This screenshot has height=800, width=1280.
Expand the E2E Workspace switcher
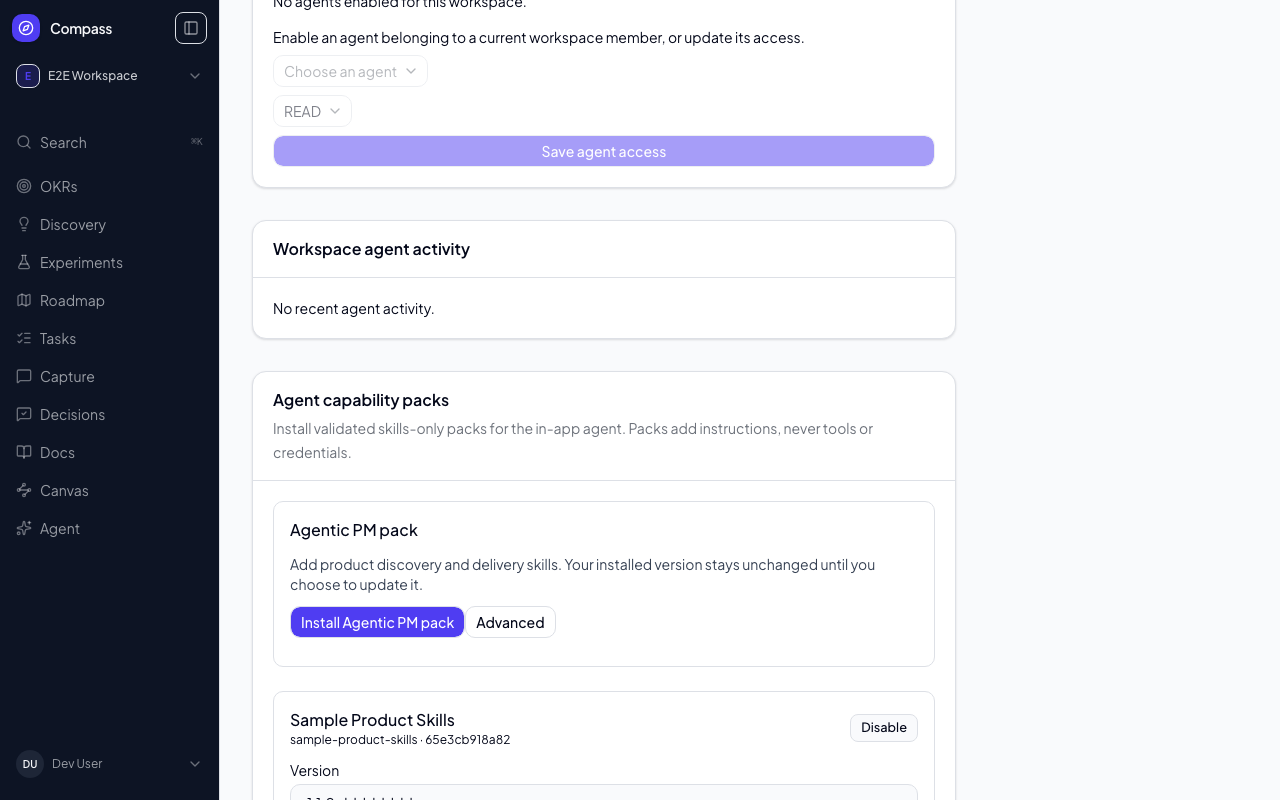[109, 76]
